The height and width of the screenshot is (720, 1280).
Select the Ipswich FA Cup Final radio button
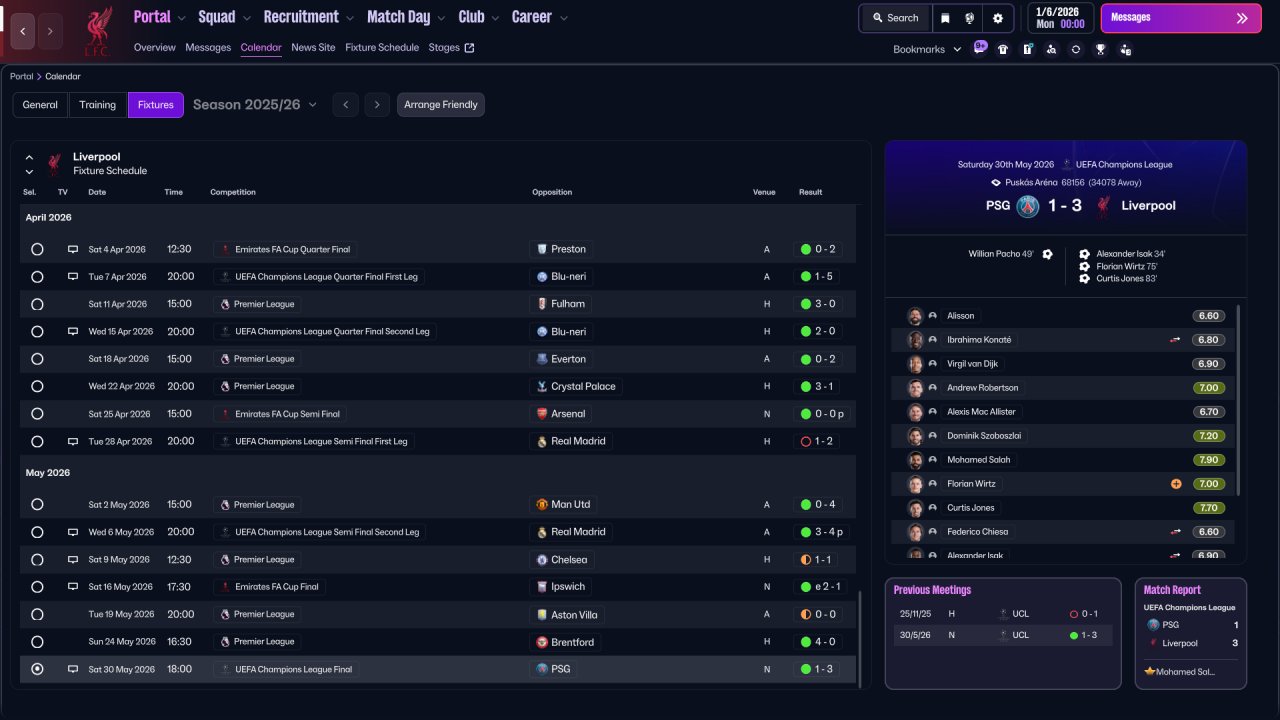coord(37,587)
